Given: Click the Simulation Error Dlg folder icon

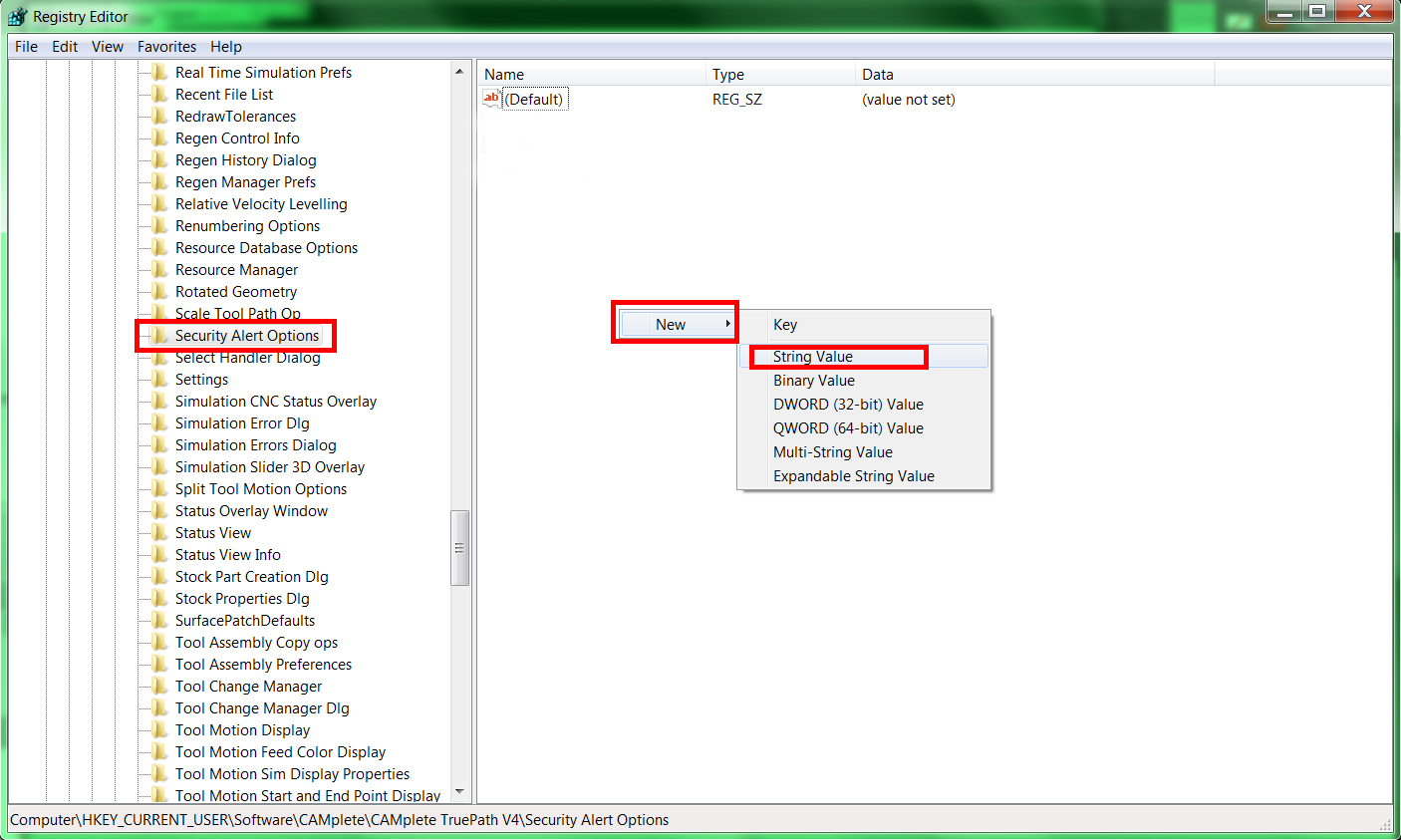Looking at the screenshot, I should click(159, 422).
